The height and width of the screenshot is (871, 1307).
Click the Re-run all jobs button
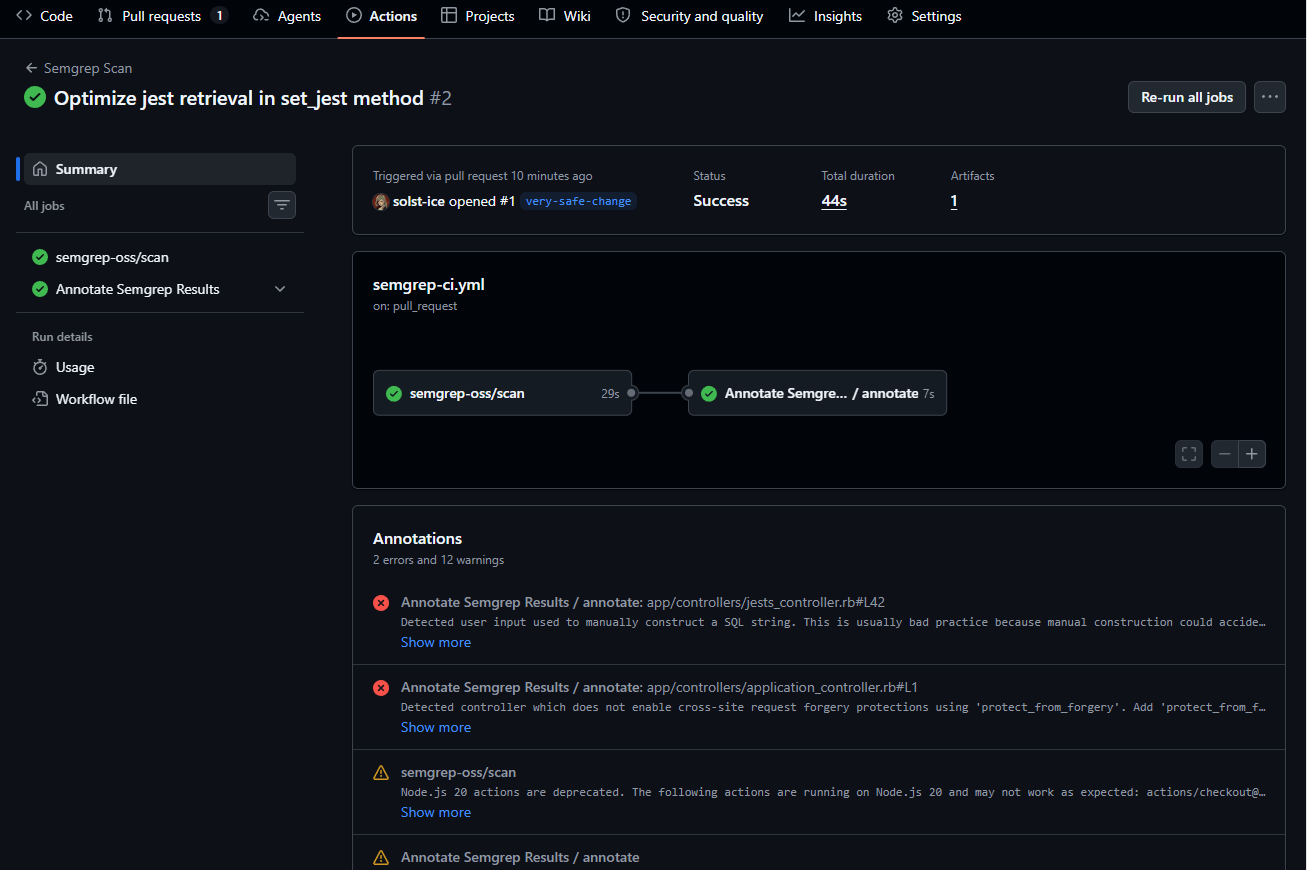1187,97
